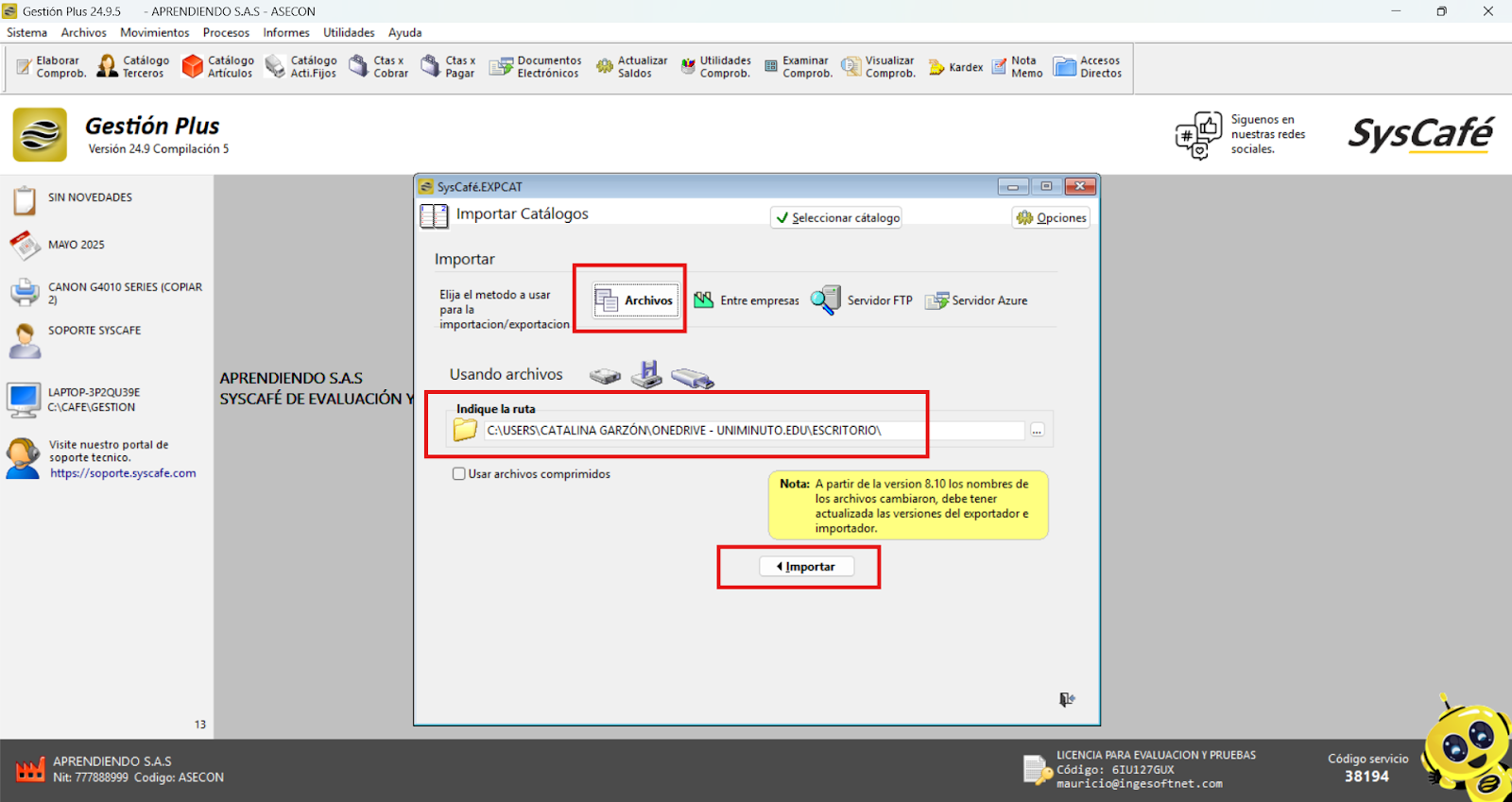Choose Servidor Azure import method
Viewport: 1512px width, 802px height.
pos(976,300)
